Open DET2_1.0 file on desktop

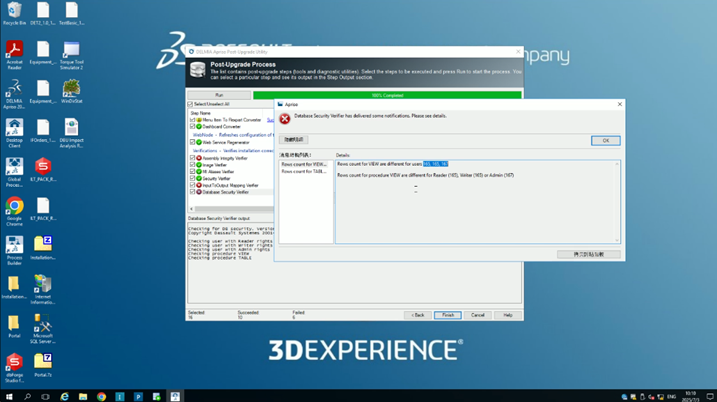[x=43, y=13]
